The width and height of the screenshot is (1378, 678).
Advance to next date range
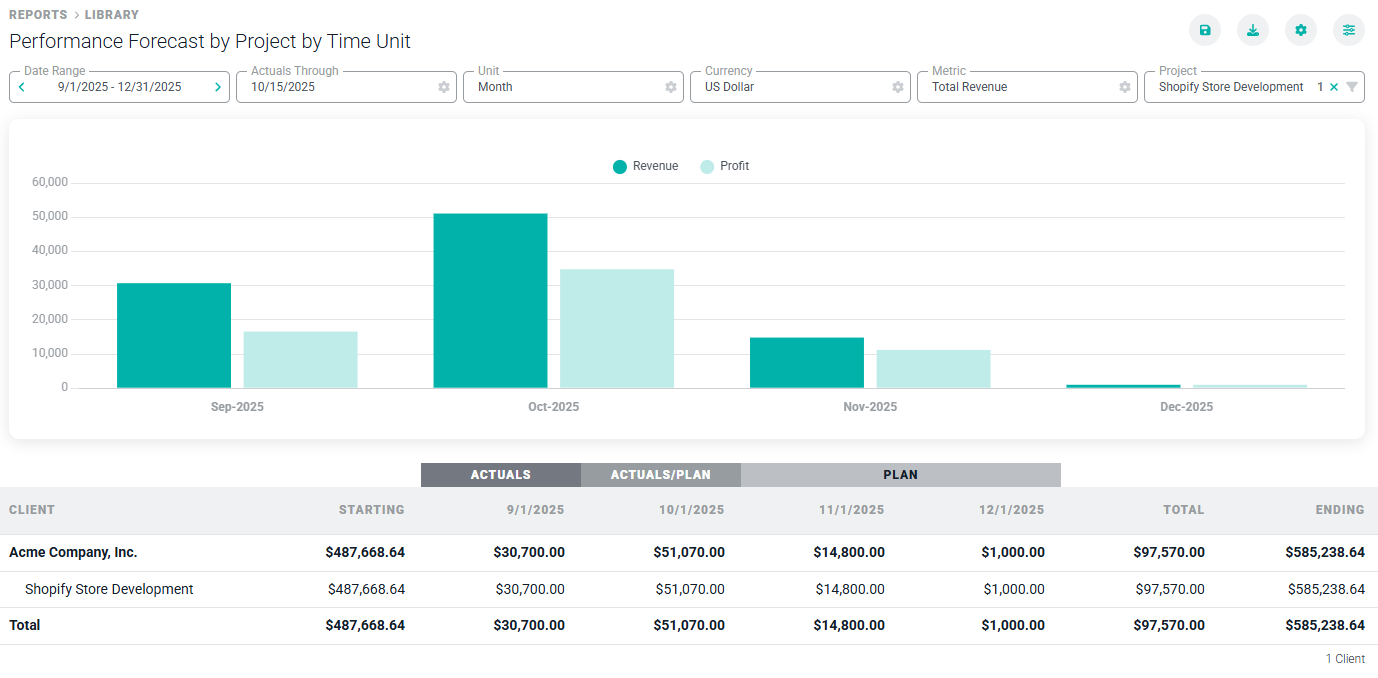click(218, 87)
